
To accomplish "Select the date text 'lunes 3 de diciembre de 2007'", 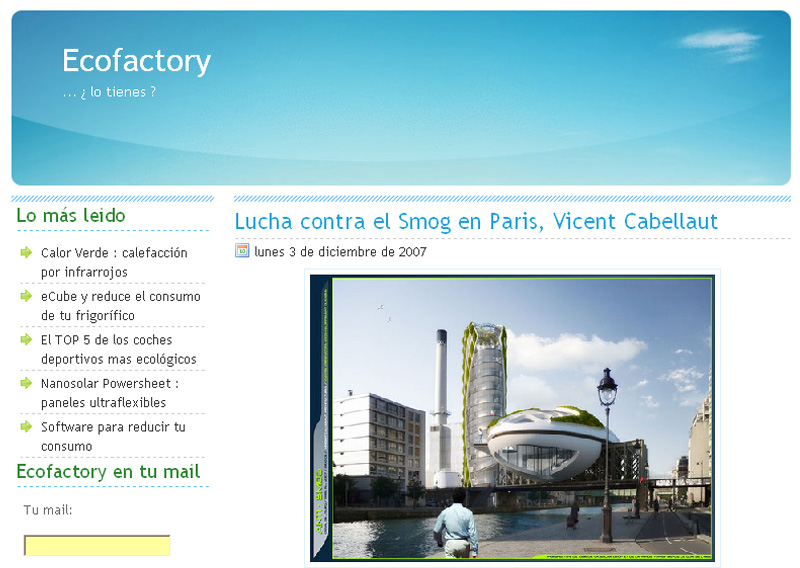I will tap(340, 252).
